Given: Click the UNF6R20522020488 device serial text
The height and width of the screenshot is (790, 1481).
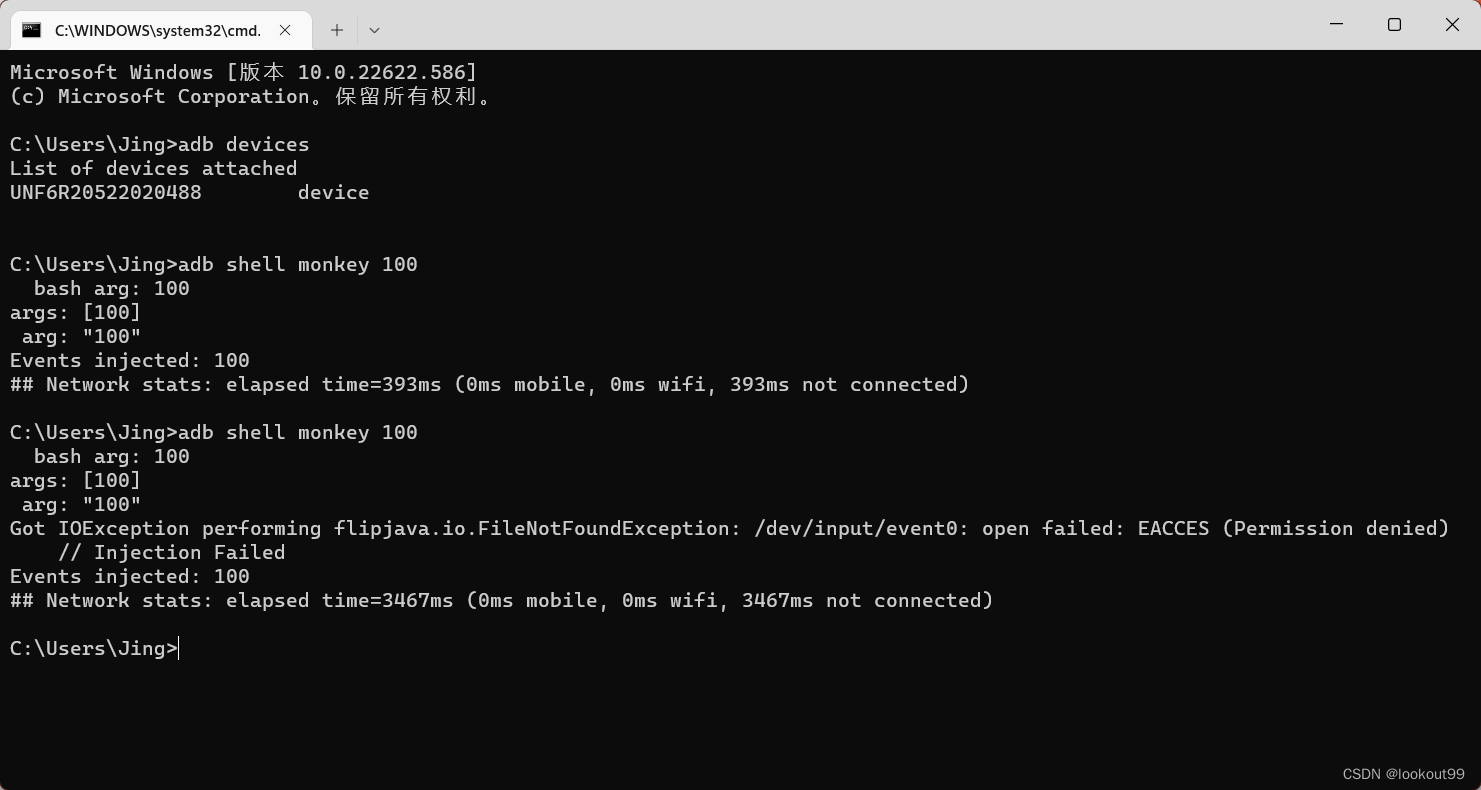Looking at the screenshot, I should pos(105,192).
